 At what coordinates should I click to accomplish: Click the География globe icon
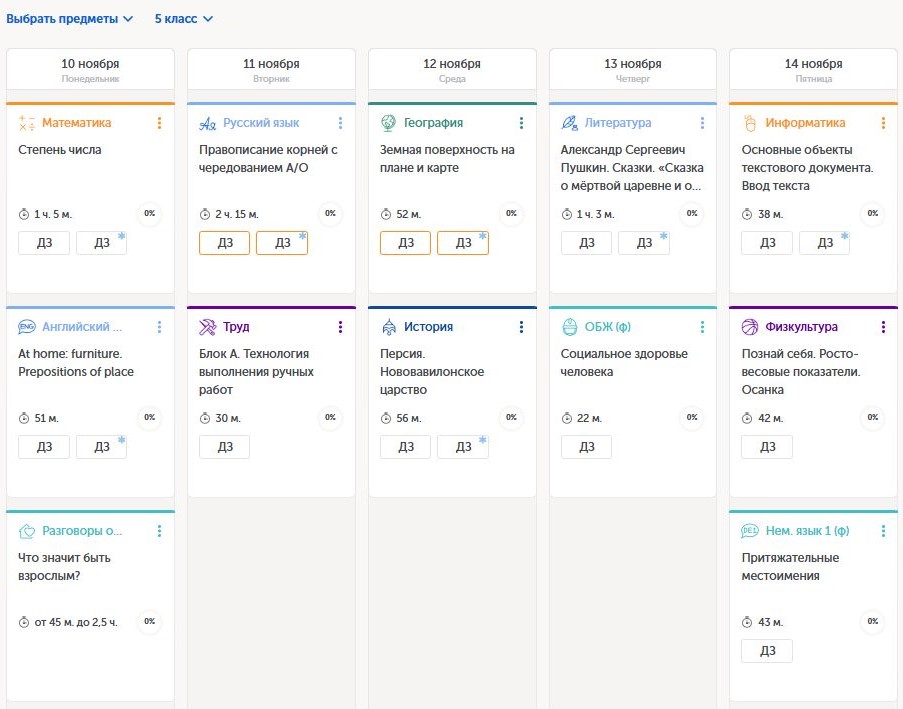coord(389,123)
